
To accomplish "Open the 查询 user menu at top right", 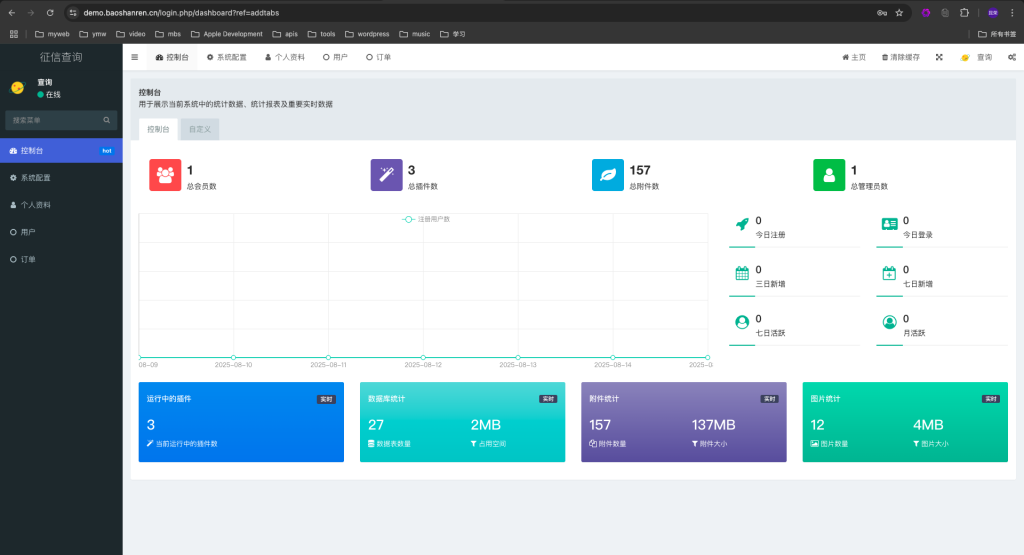I will tap(976, 57).
